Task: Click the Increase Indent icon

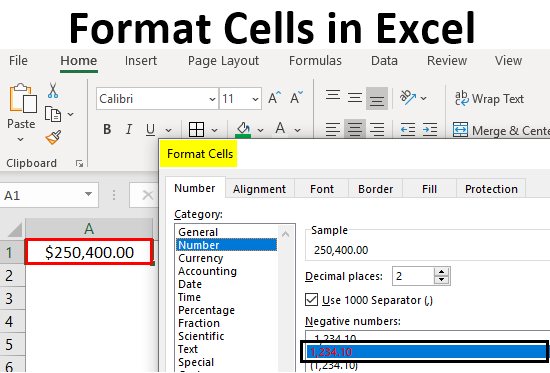Action: pyautogui.click(x=430, y=129)
